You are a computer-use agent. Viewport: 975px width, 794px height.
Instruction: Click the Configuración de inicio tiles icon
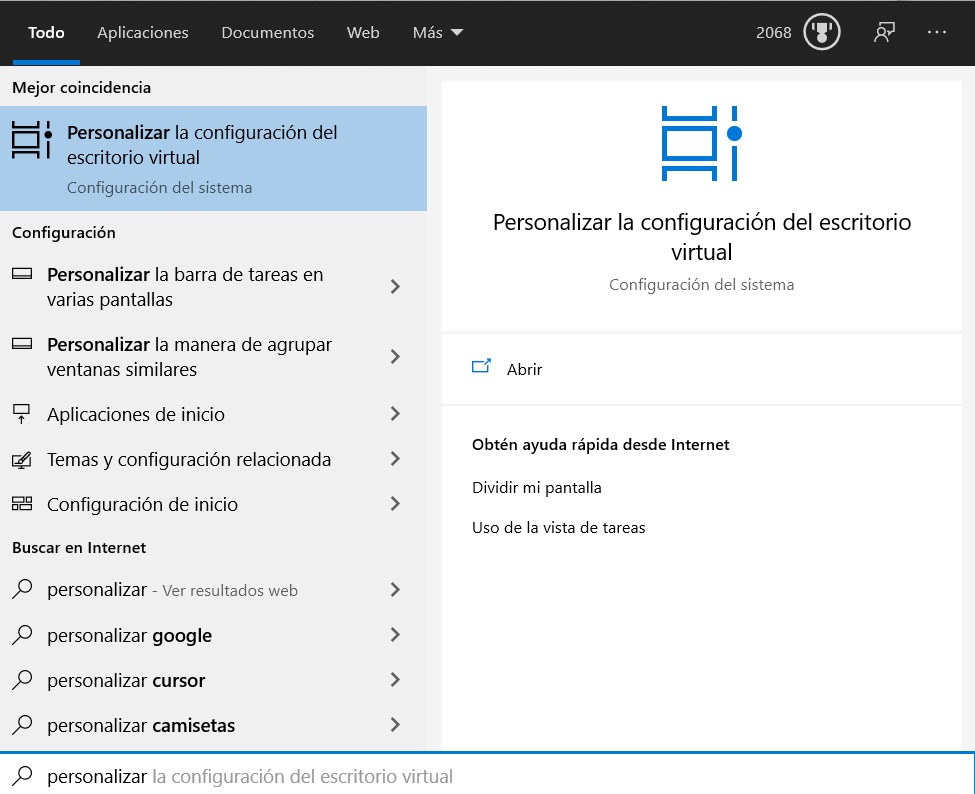(22, 504)
